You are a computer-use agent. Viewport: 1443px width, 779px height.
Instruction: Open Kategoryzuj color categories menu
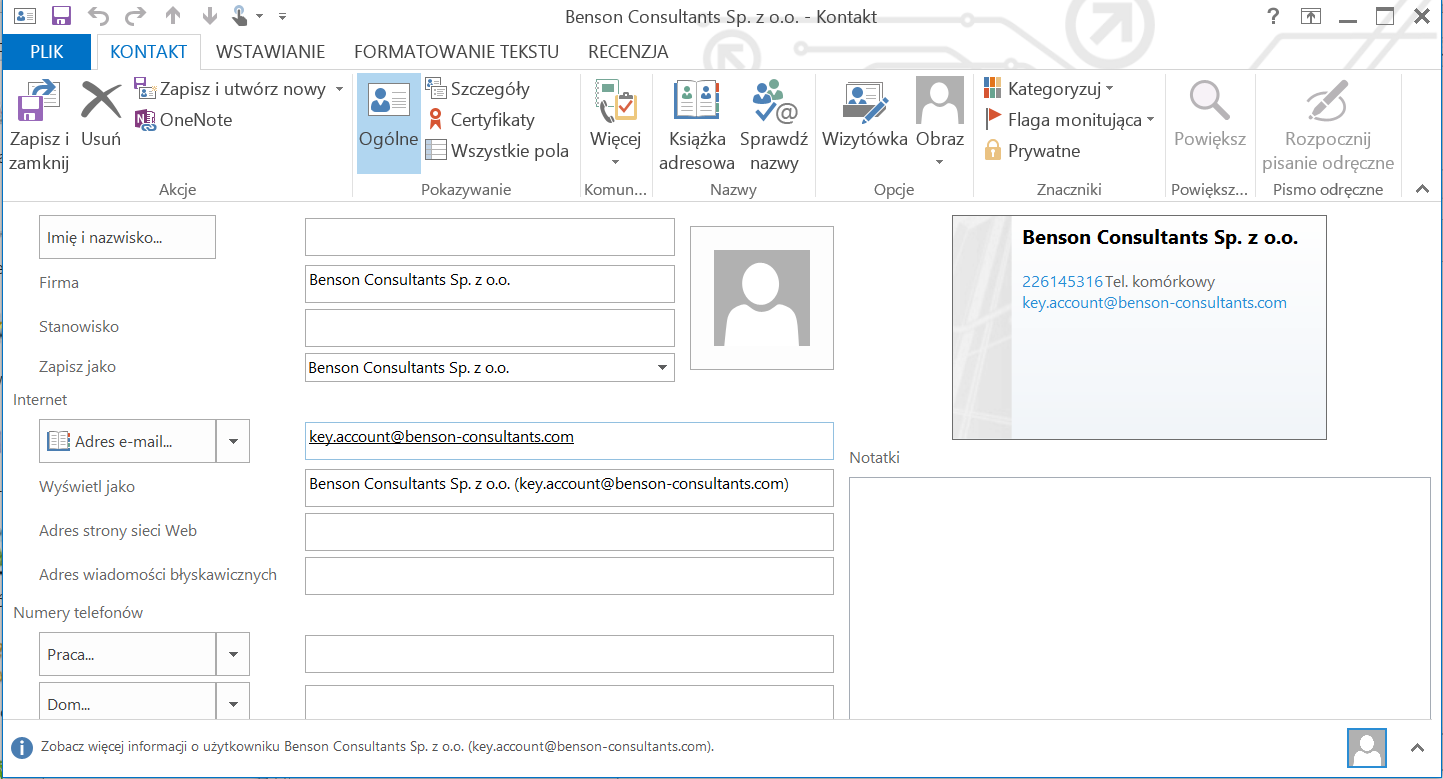(x=1049, y=89)
